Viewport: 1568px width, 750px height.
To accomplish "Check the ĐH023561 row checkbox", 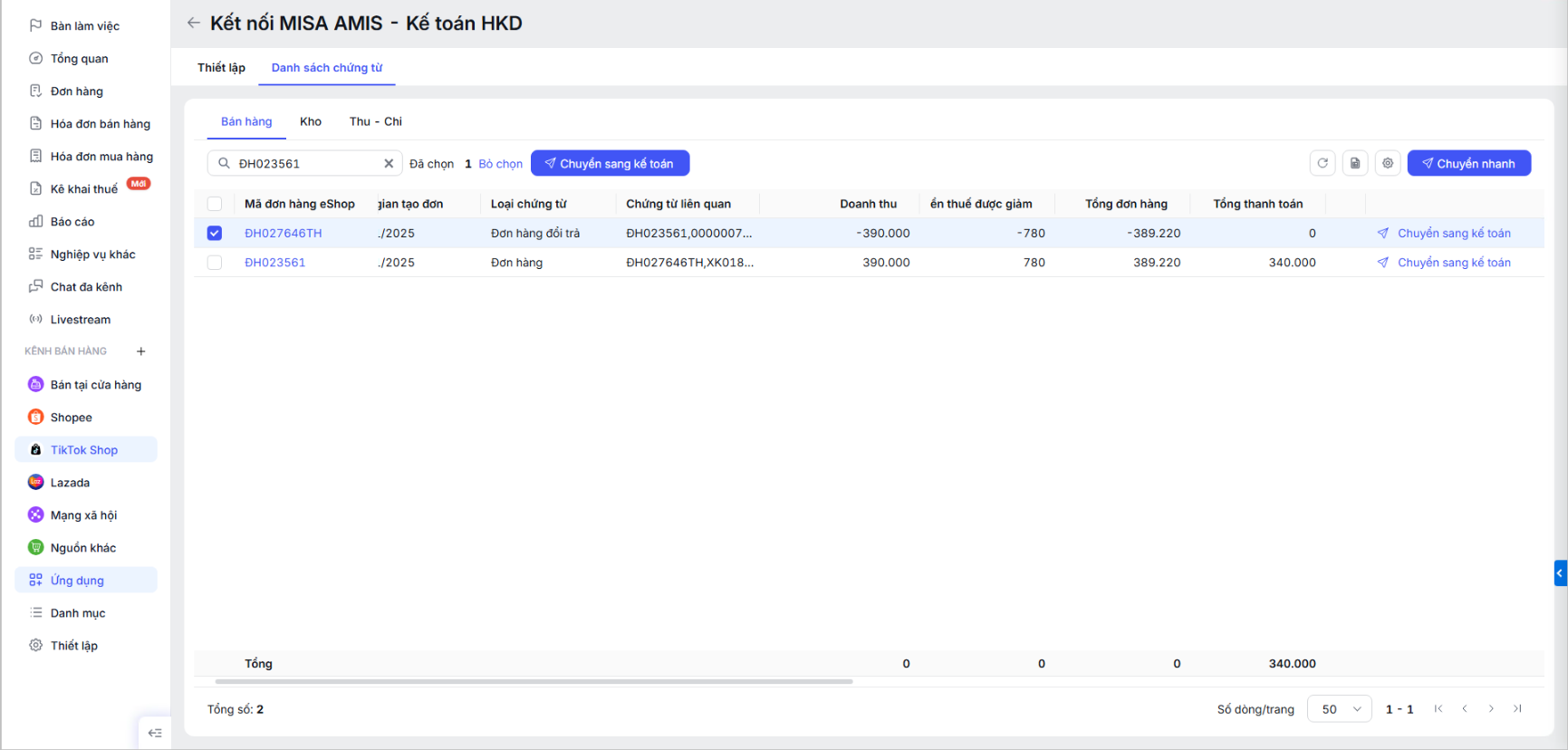I will coord(215,263).
